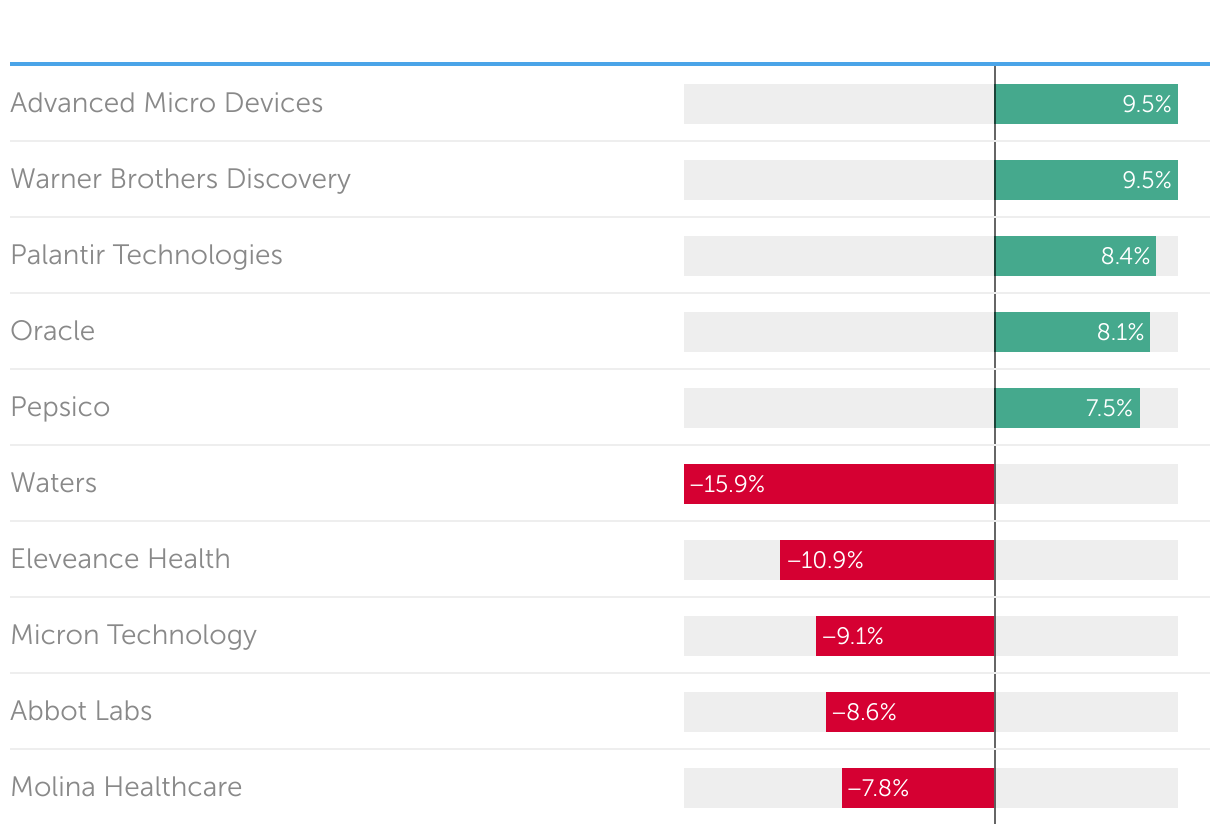The image size is (1220, 834).
Task: Click the green 8.1% Oracle bar
Action: (x=1072, y=332)
